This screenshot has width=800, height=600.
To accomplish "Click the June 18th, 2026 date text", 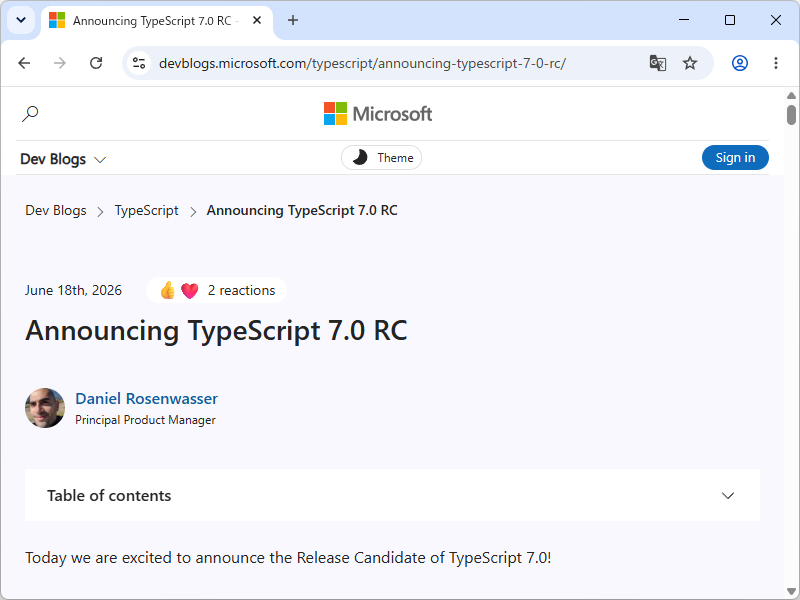I will click(73, 290).
